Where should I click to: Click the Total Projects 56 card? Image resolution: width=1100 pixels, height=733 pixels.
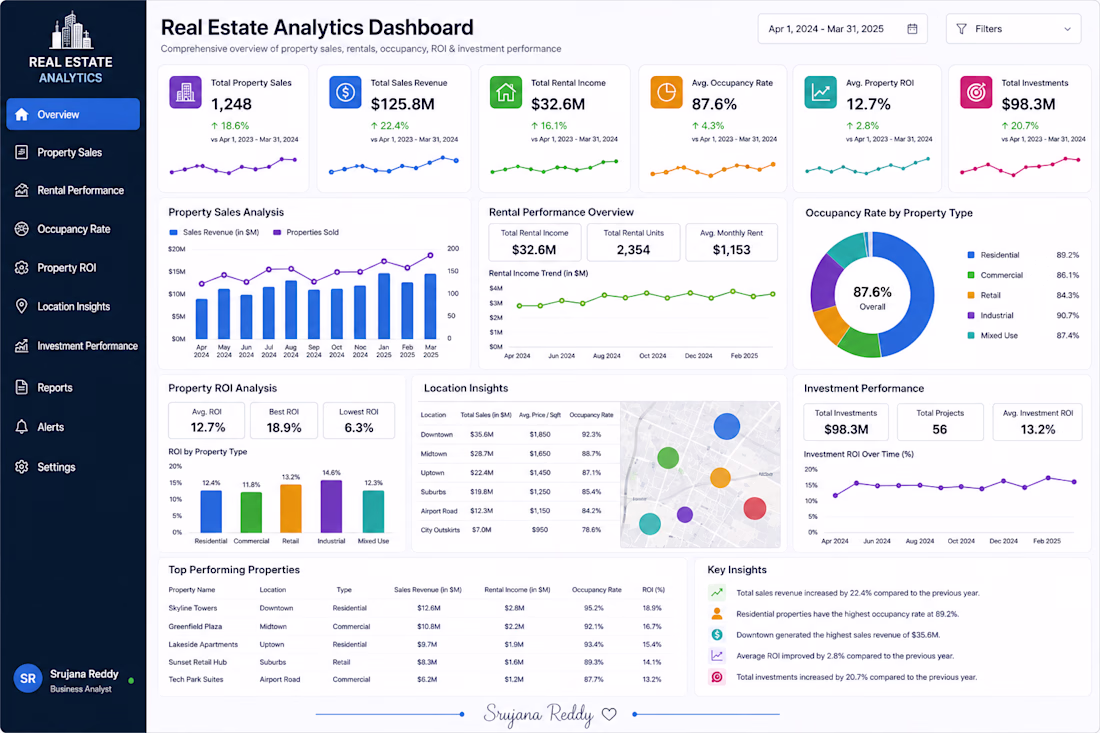pos(940,422)
